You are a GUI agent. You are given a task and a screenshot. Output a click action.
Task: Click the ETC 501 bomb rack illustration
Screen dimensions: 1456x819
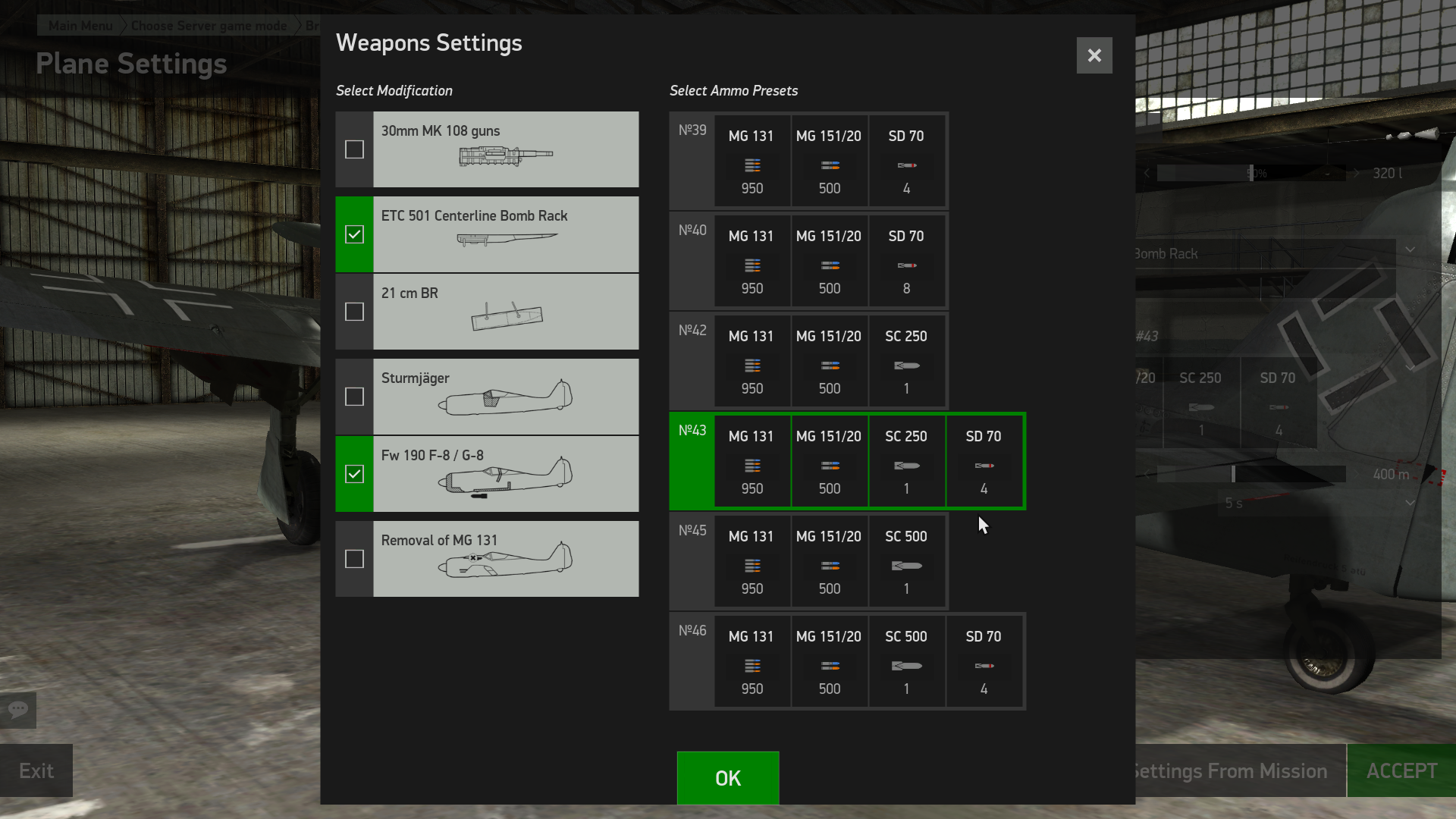pyautogui.click(x=507, y=240)
